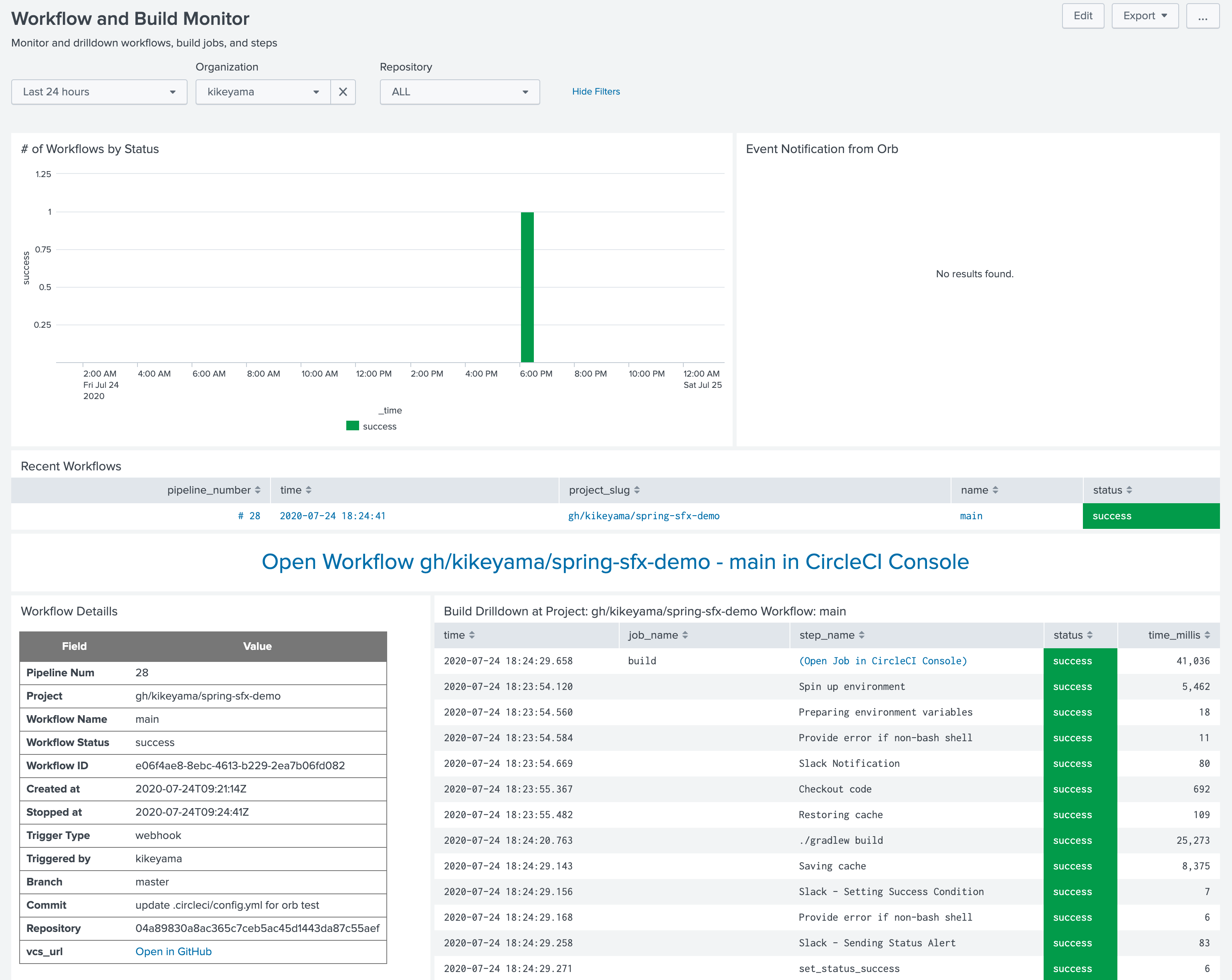Screen dimensions: 1232x980
Task: Open Workflow in CircleCI Console link
Action: click(615, 561)
